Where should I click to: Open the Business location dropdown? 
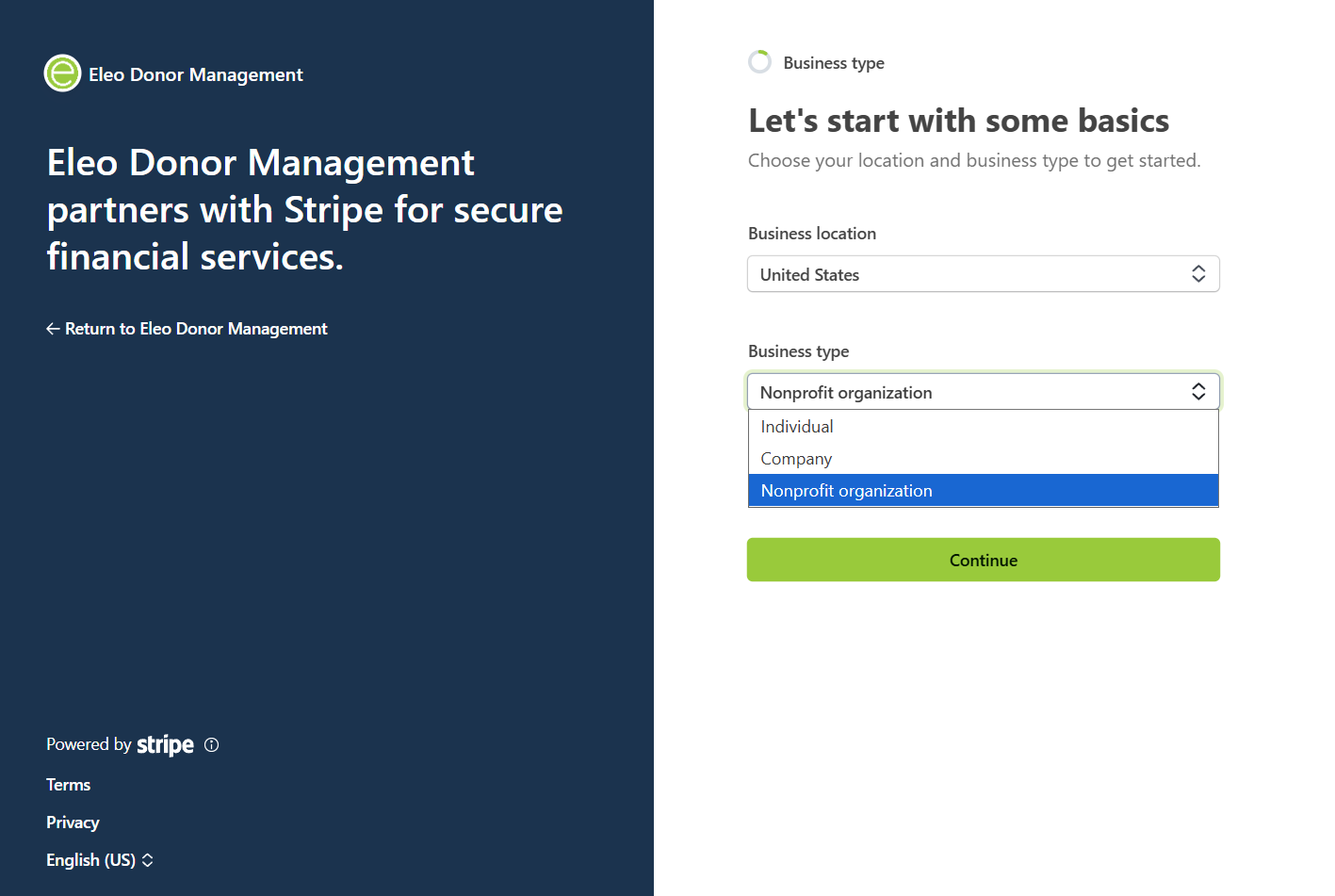click(x=983, y=274)
